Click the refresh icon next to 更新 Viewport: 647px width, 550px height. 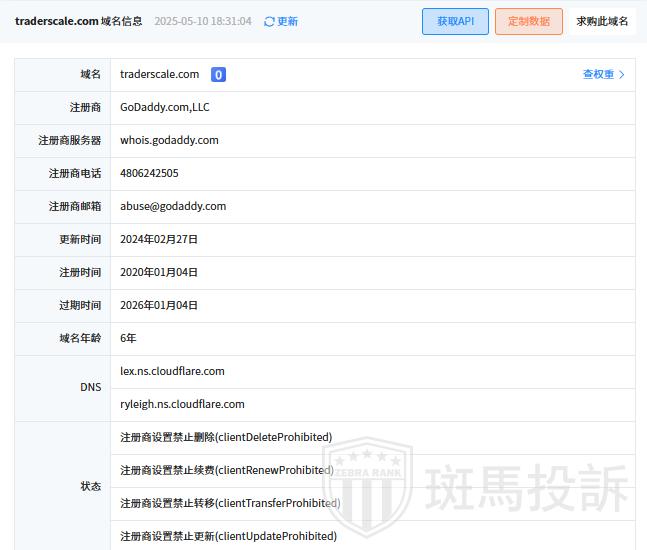point(269,21)
